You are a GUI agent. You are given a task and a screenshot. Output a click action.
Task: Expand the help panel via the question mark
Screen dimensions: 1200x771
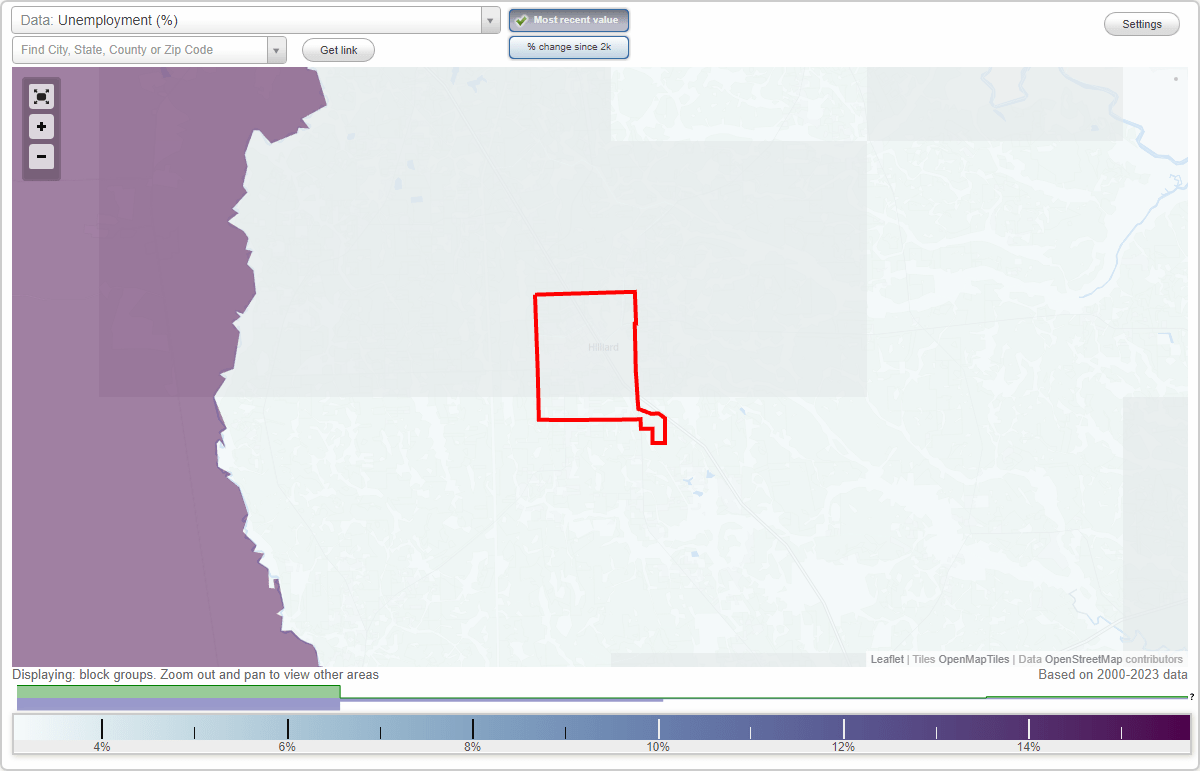pos(1193,698)
